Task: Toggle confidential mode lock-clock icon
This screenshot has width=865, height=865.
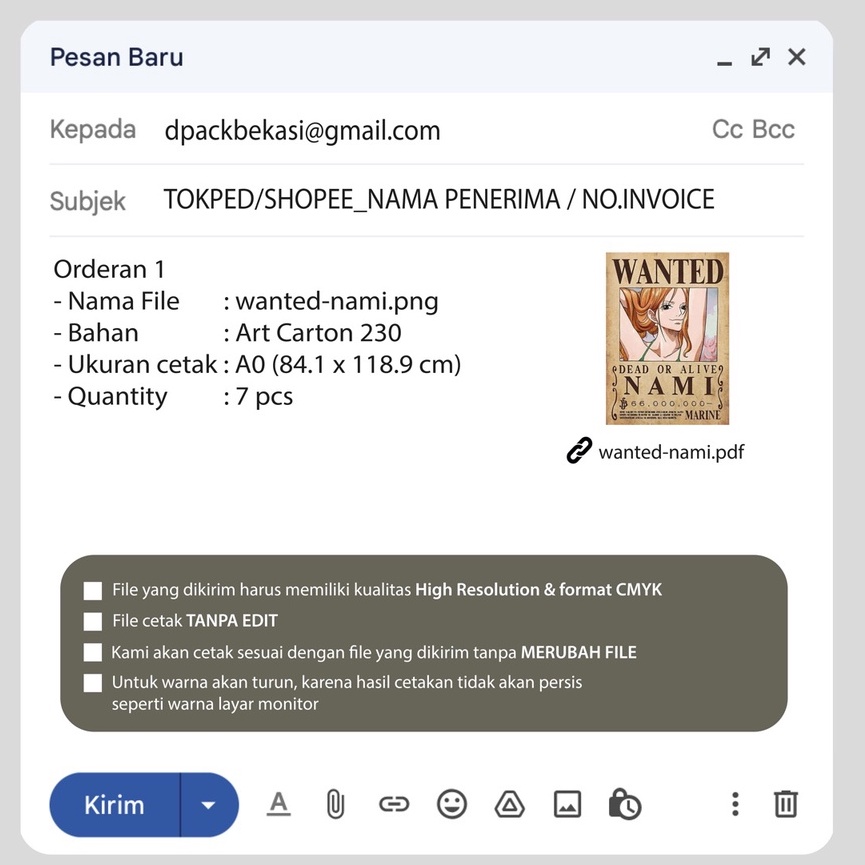Action: click(x=624, y=804)
